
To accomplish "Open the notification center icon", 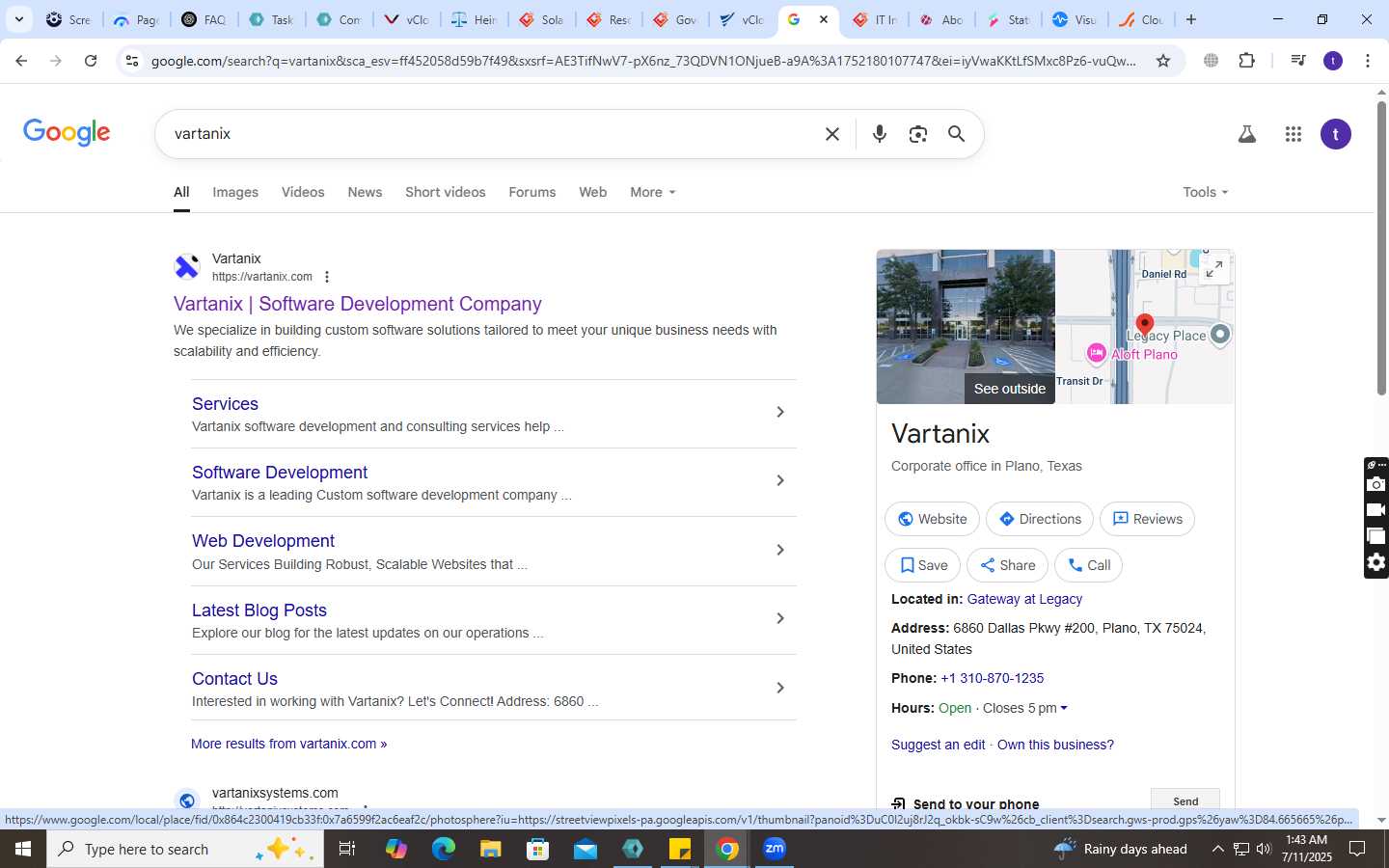I will tap(1357, 849).
